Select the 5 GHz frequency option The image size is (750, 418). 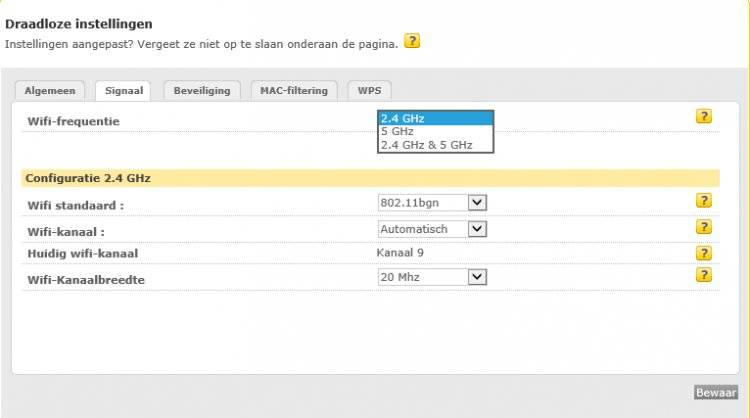[435, 131]
